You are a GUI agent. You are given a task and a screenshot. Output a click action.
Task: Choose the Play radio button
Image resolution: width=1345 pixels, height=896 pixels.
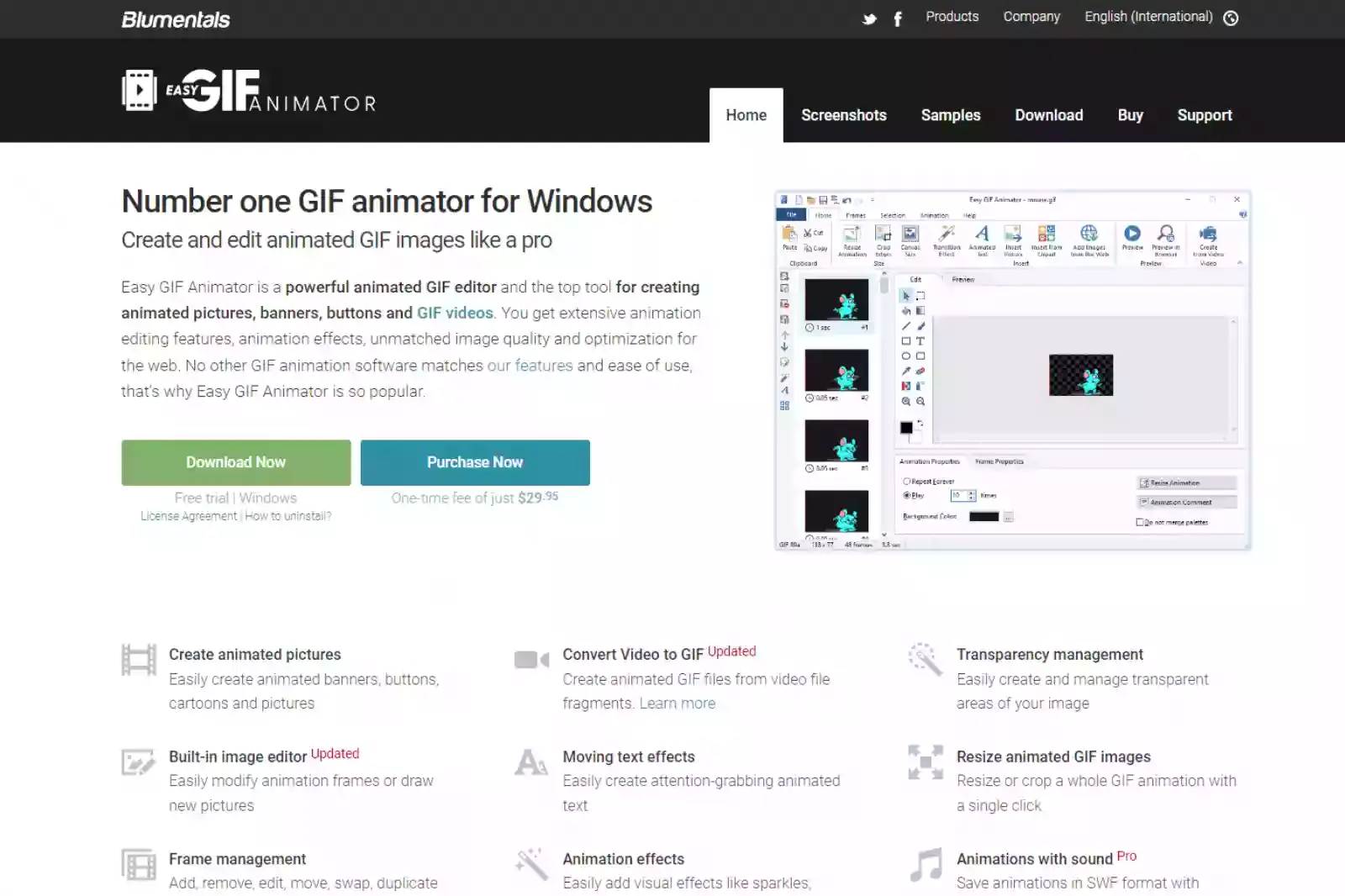tap(906, 496)
